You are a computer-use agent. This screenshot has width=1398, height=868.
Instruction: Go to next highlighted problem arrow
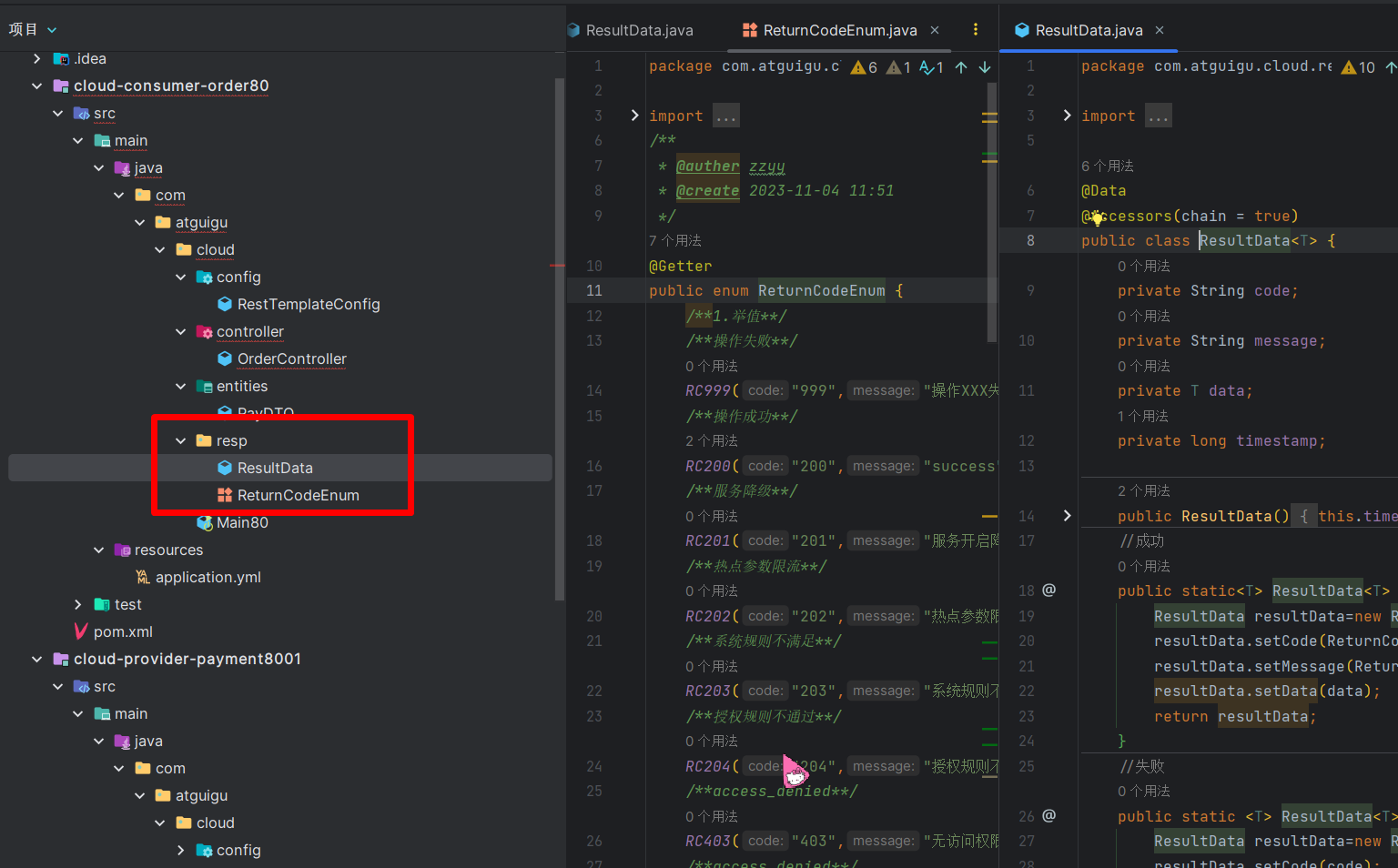tap(985, 67)
